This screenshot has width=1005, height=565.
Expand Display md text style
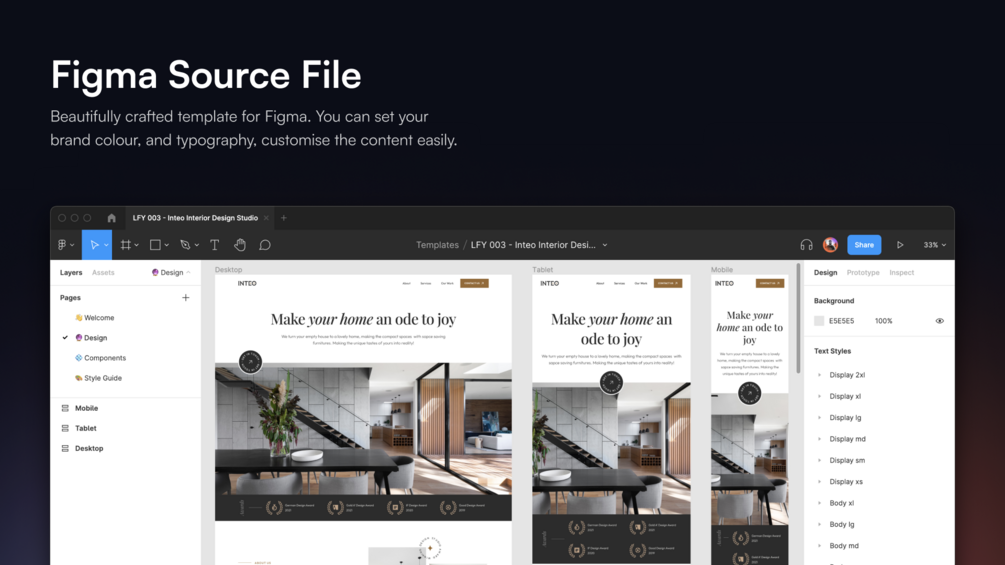(819, 439)
